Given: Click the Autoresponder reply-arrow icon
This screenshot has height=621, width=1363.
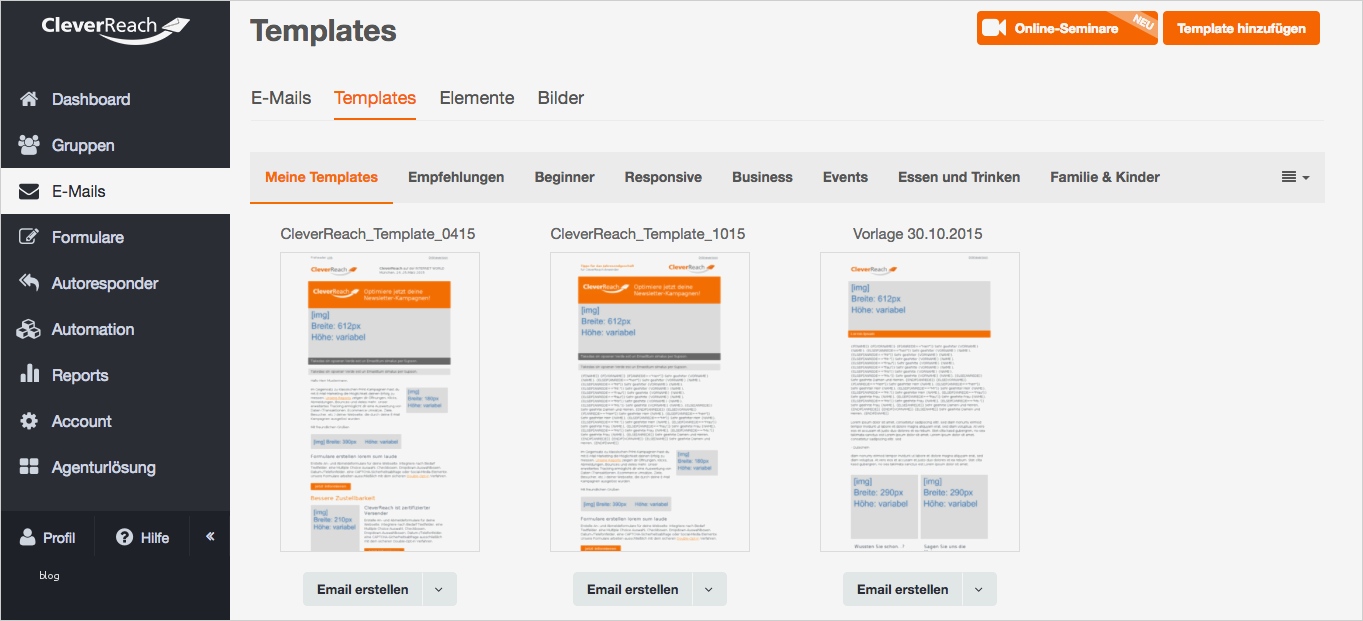Looking at the screenshot, I should pos(28,283).
